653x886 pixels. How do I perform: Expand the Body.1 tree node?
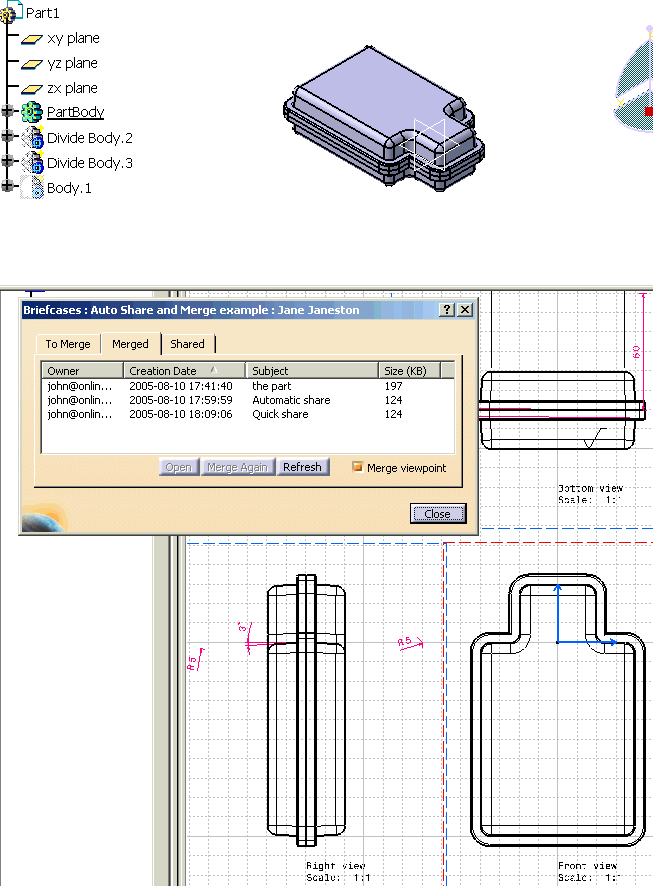coord(8,187)
